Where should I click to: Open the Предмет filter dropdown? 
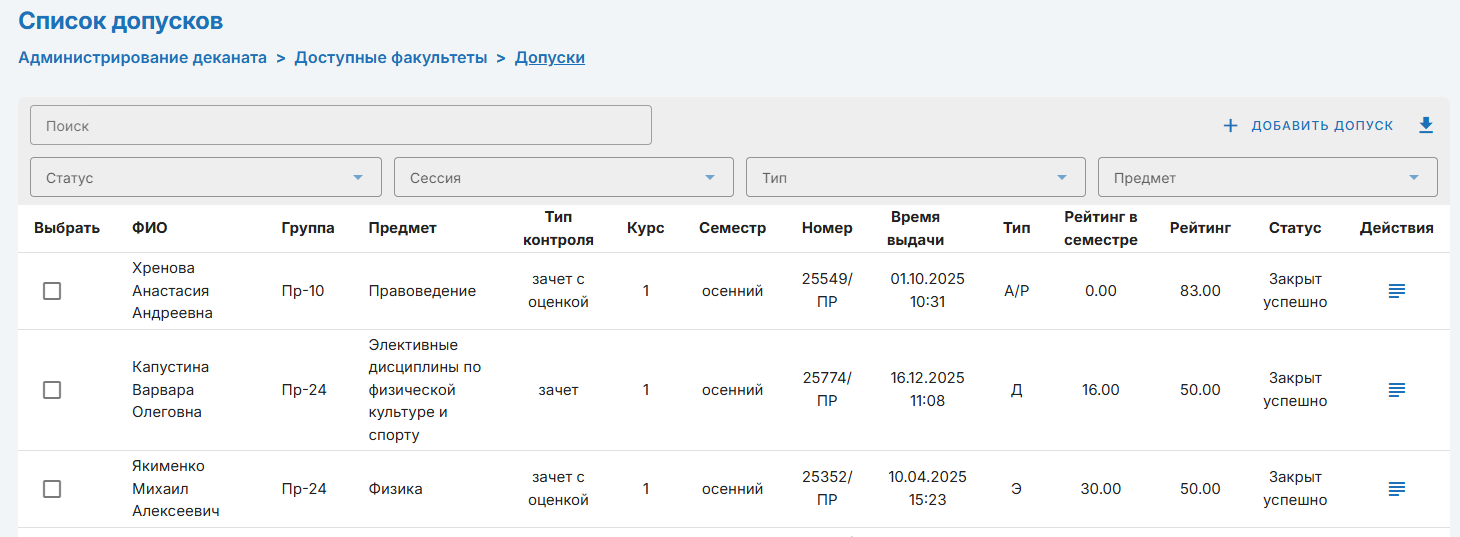pyautogui.click(x=1268, y=177)
